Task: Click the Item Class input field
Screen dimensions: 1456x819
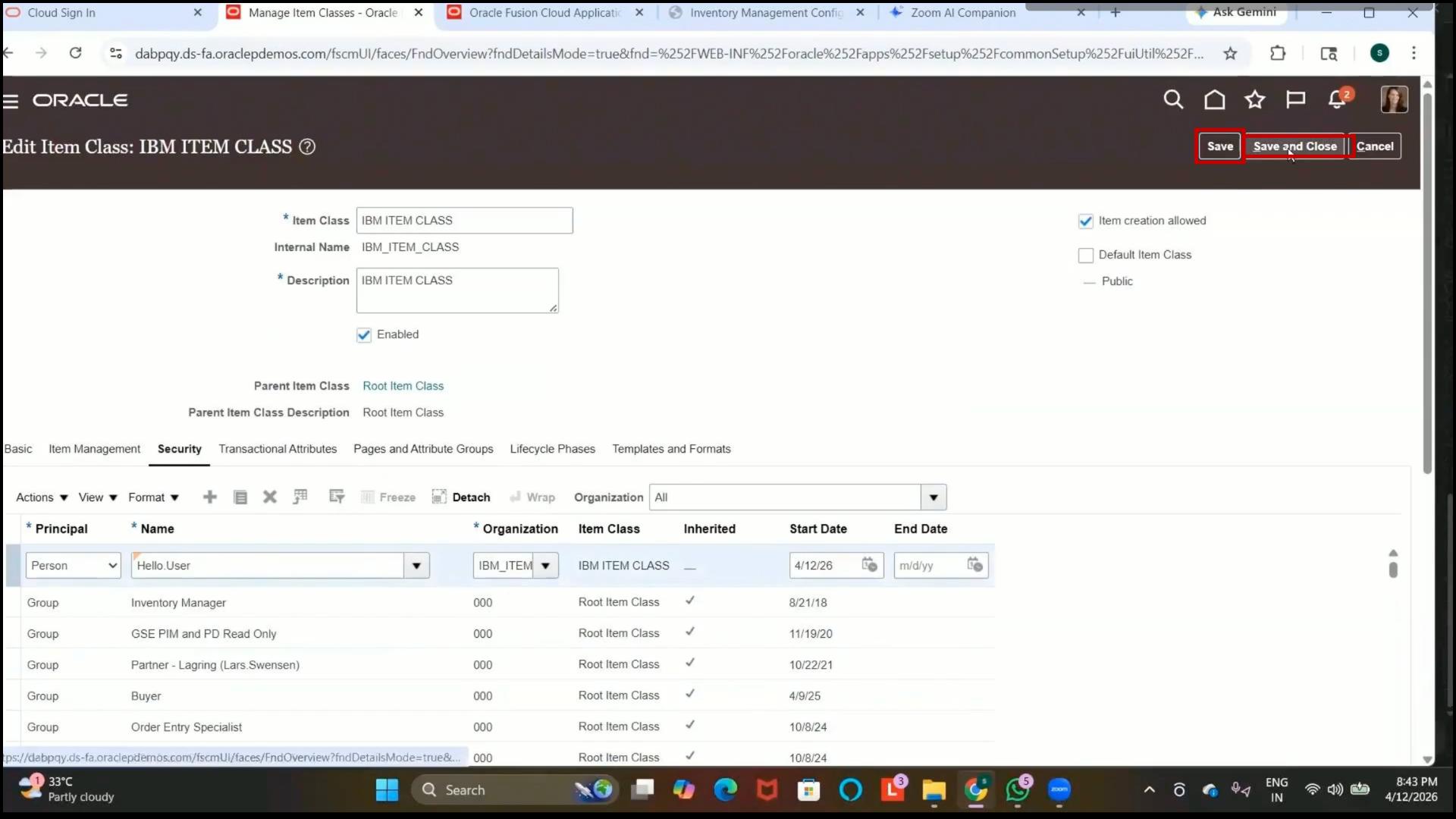Action: point(464,221)
